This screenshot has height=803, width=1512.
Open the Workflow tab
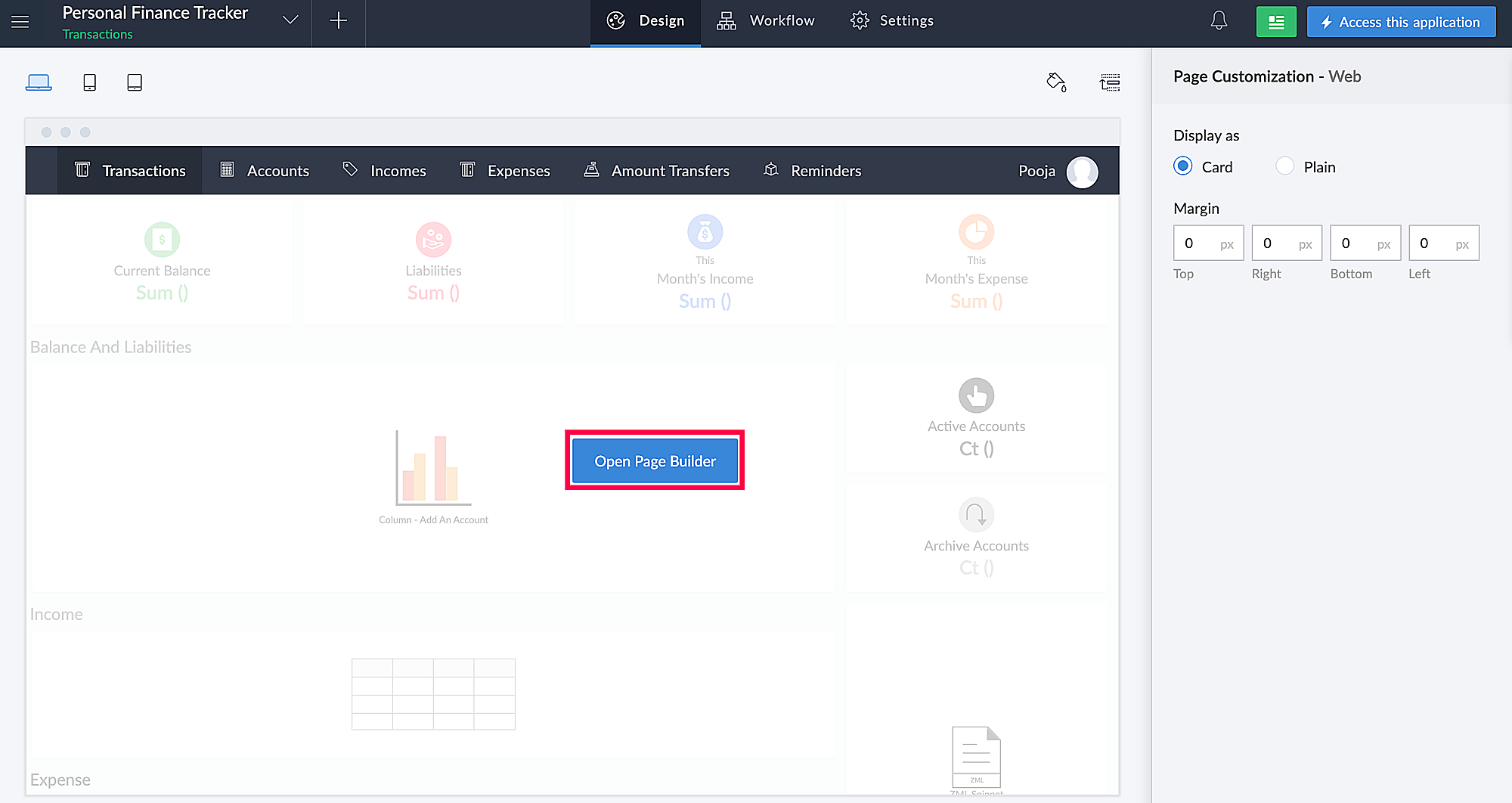(x=767, y=21)
